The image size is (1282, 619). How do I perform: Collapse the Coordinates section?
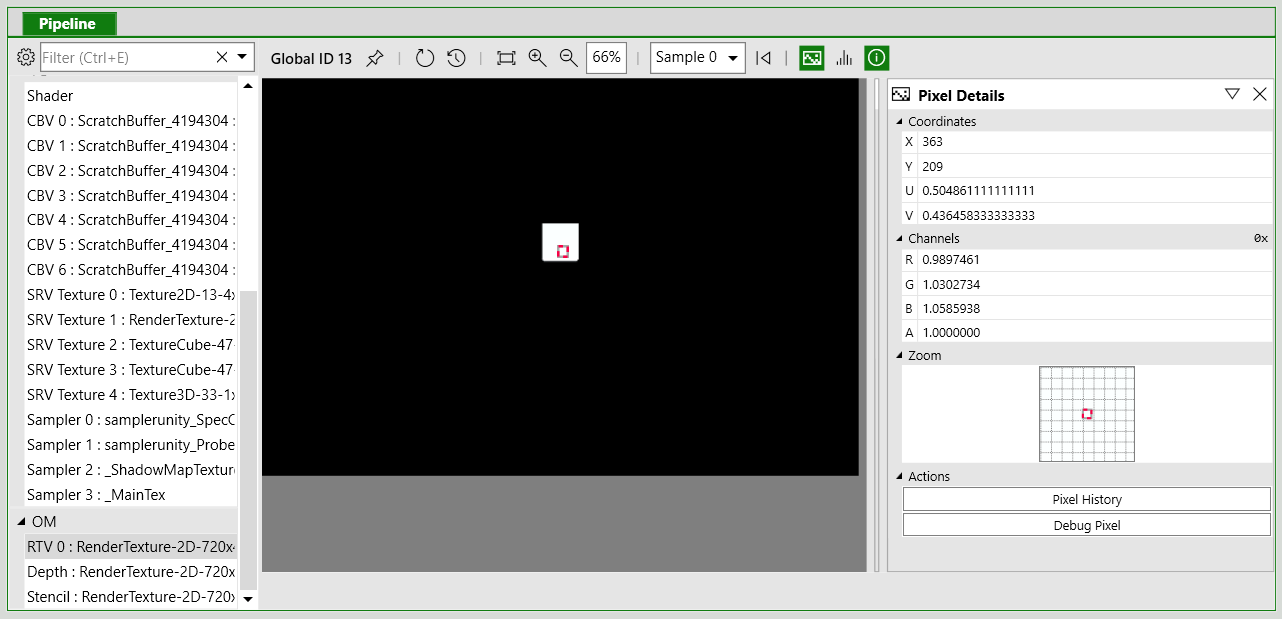click(x=899, y=122)
